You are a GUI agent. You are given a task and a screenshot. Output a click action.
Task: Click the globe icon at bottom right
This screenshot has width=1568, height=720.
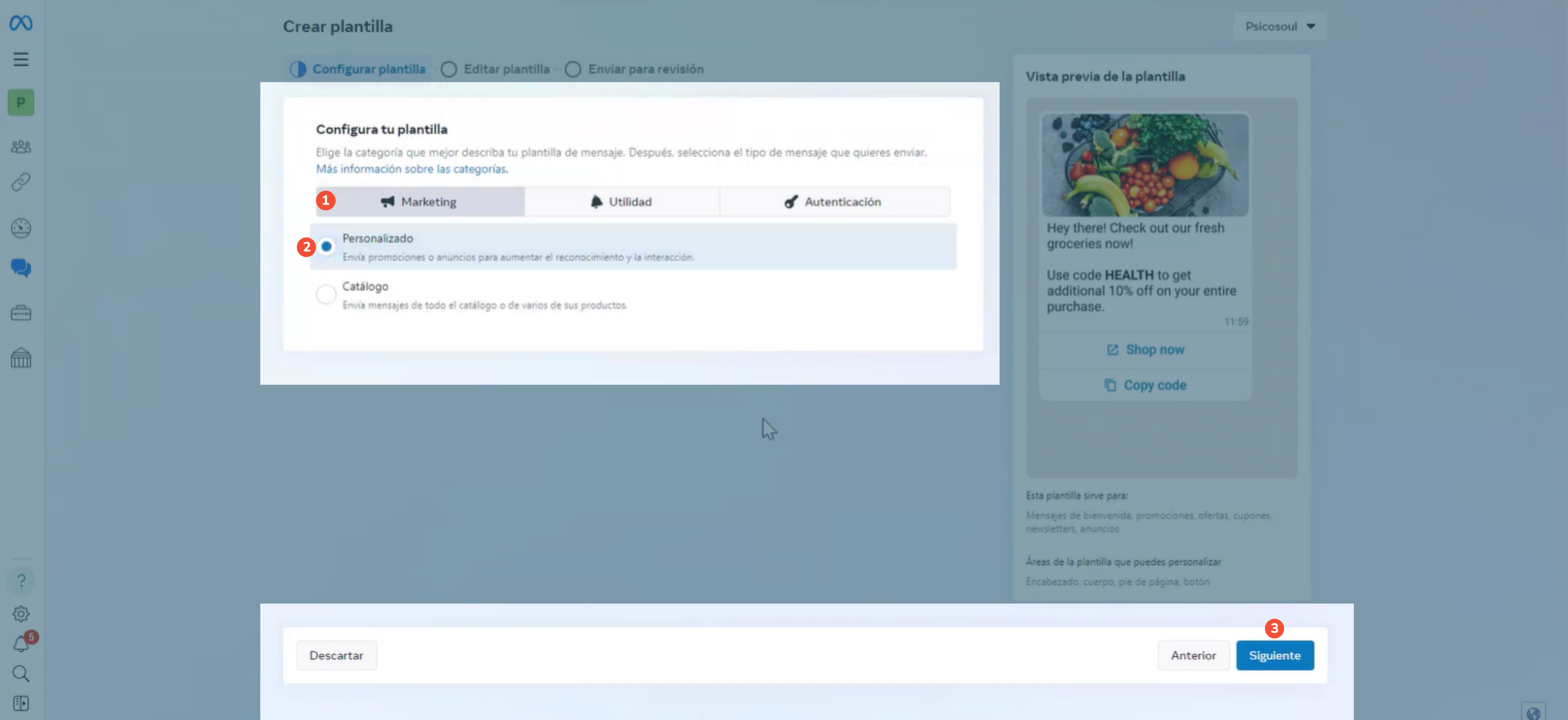(x=1533, y=713)
